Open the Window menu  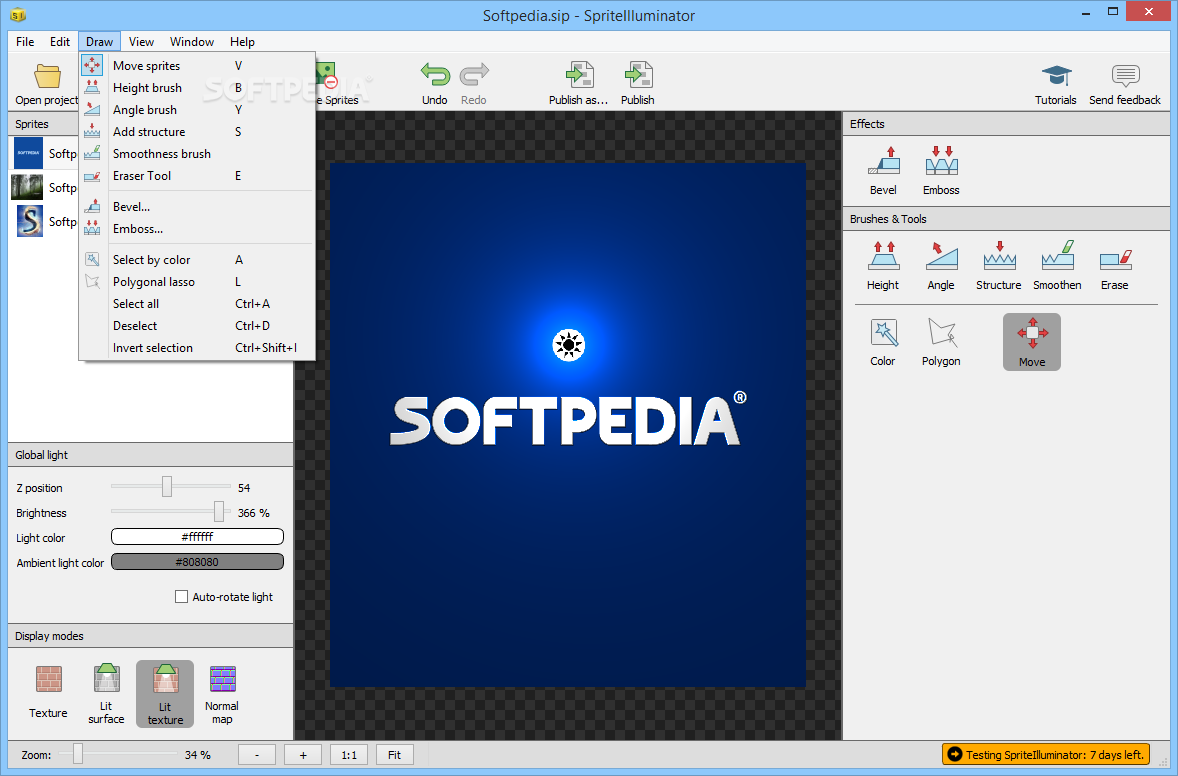[x=192, y=41]
